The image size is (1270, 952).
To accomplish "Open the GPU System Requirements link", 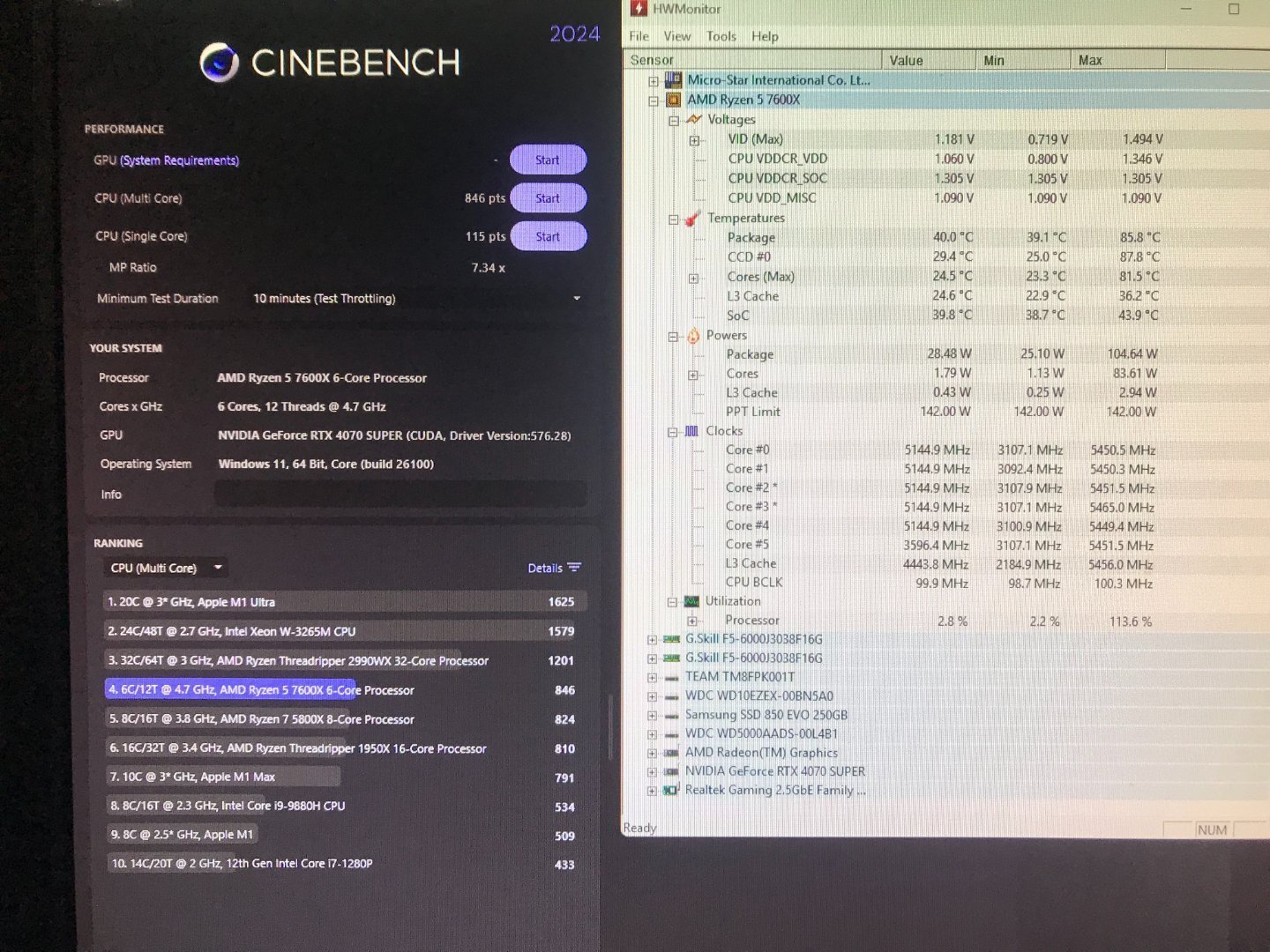I will click(x=179, y=160).
